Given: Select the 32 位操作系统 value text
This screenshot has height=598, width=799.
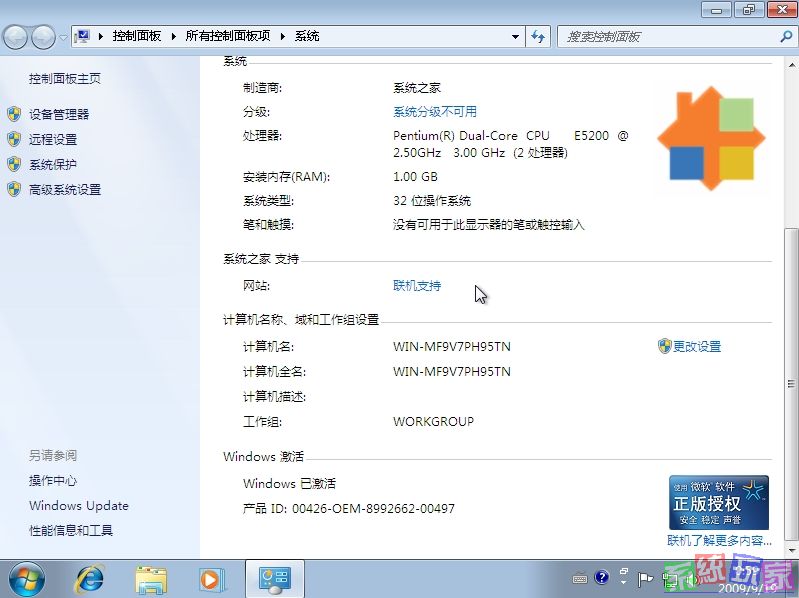Looking at the screenshot, I should 432,201.
